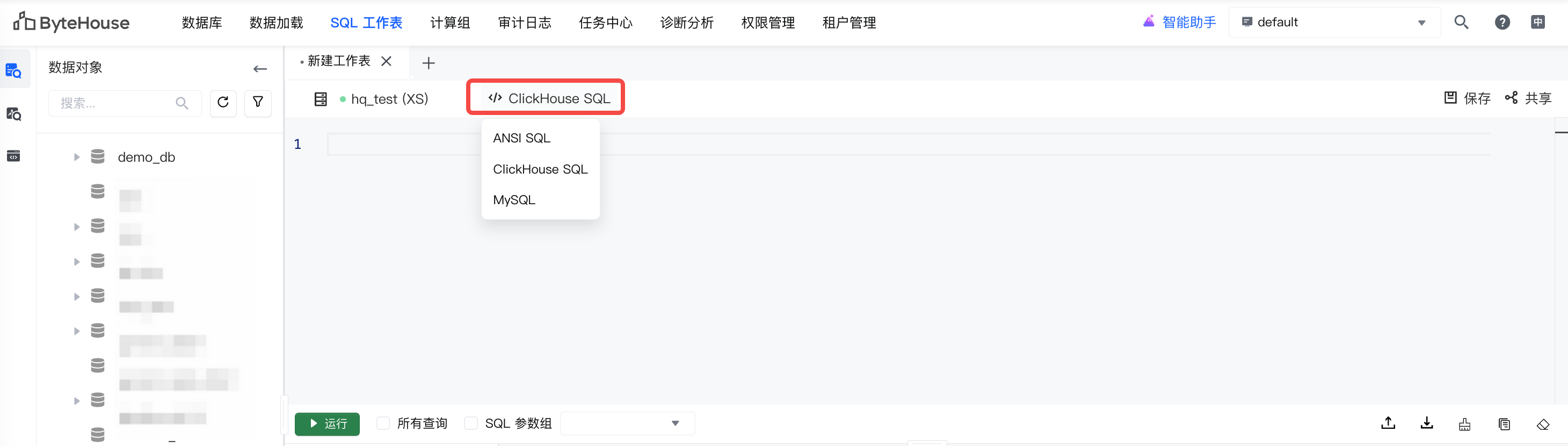Click the global search icon

[1462, 23]
